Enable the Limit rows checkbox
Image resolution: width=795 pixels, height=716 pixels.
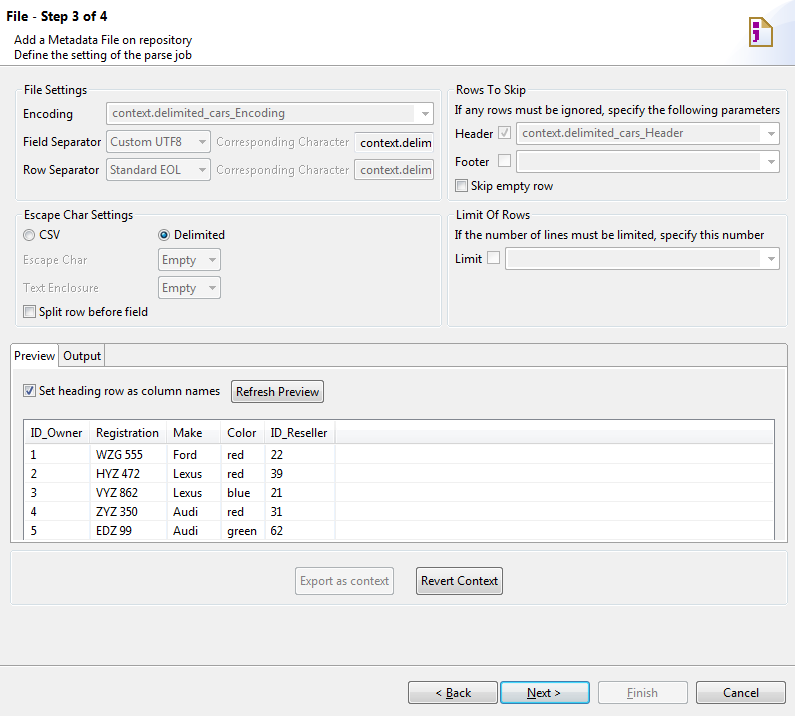click(x=493, y=259)
